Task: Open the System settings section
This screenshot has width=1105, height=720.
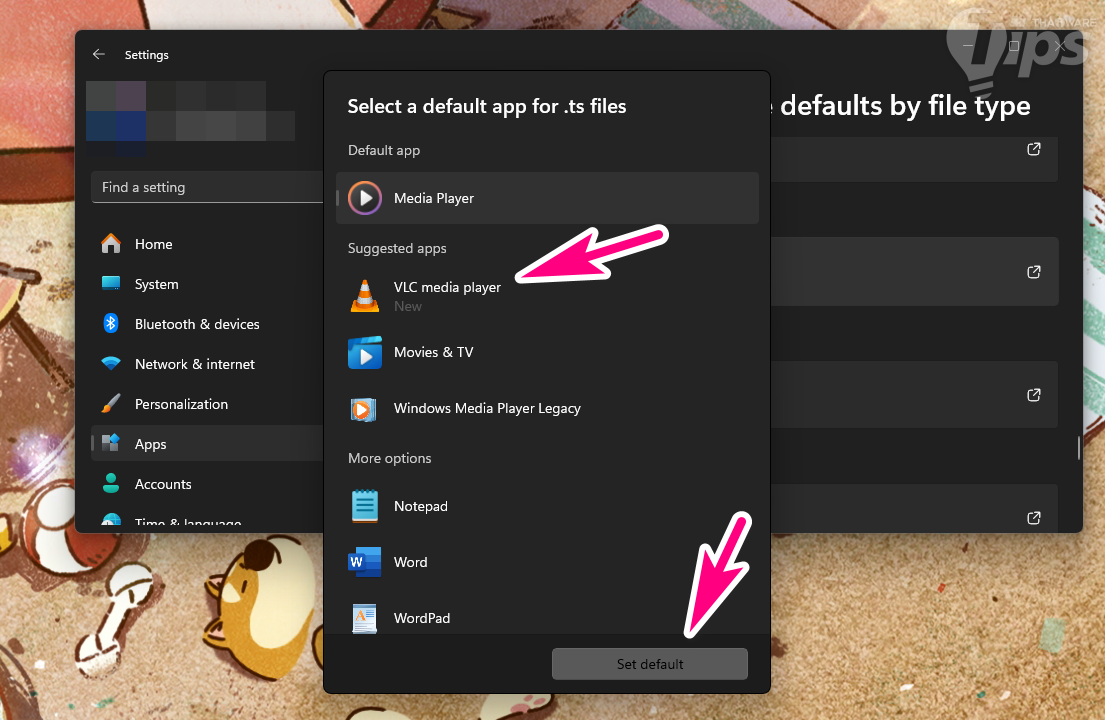Action: click(157, 284)
